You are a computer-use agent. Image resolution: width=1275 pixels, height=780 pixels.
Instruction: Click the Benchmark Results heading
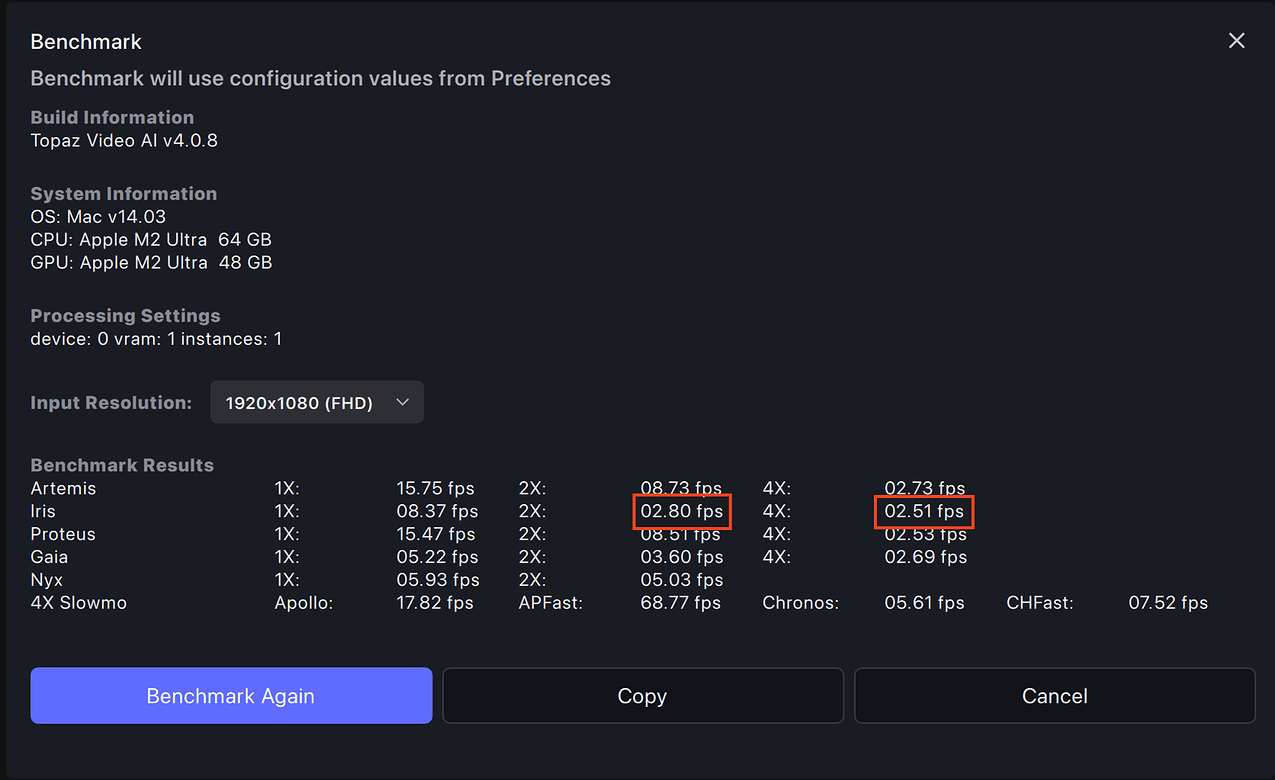point(122,464)
